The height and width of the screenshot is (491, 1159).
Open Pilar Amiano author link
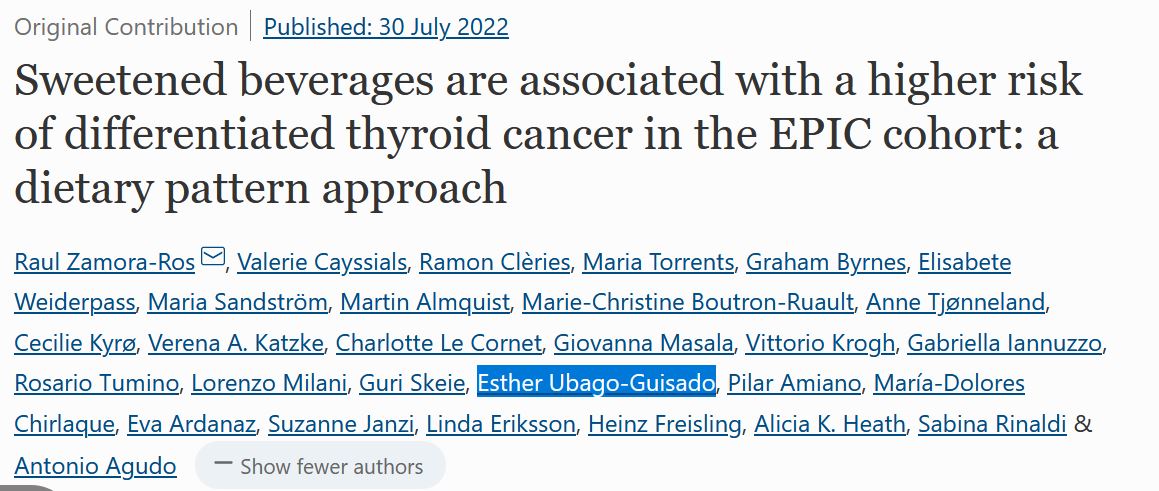[x=794, y=383]
